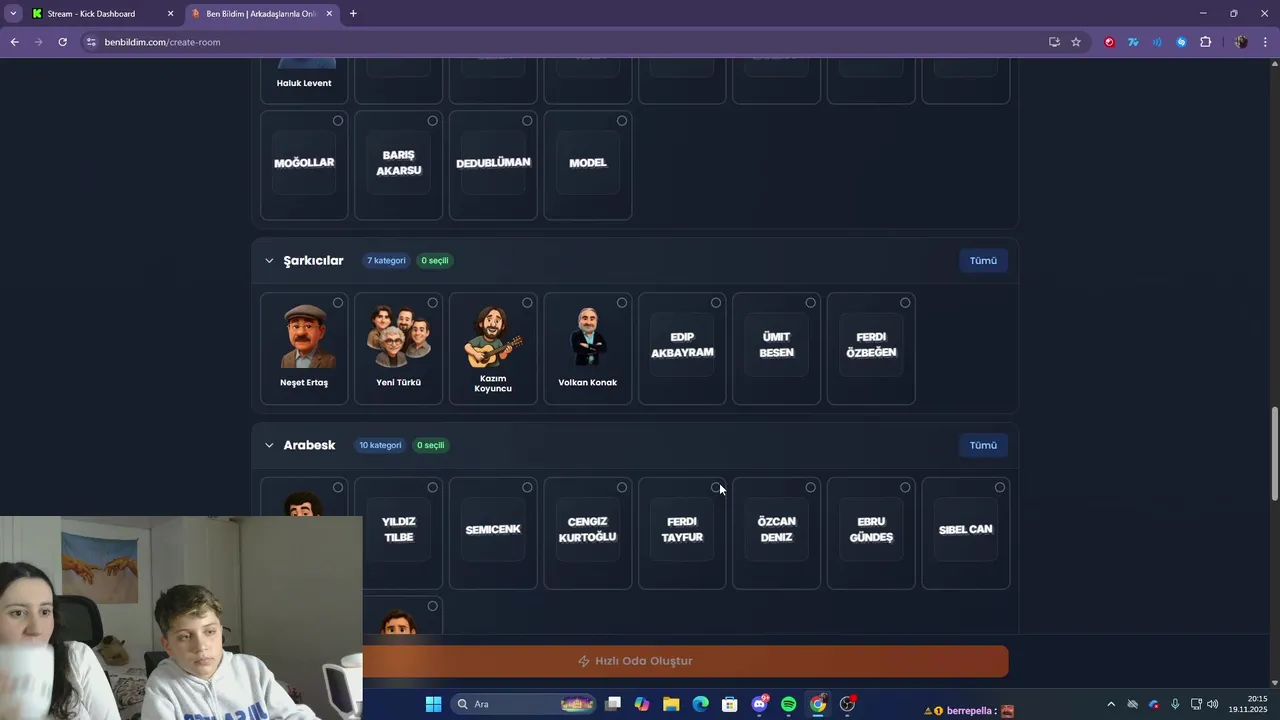This screenshot has height=720, width=1280.
Task: Open the 7TV extension icon
Action: [x=1133, y=42]
